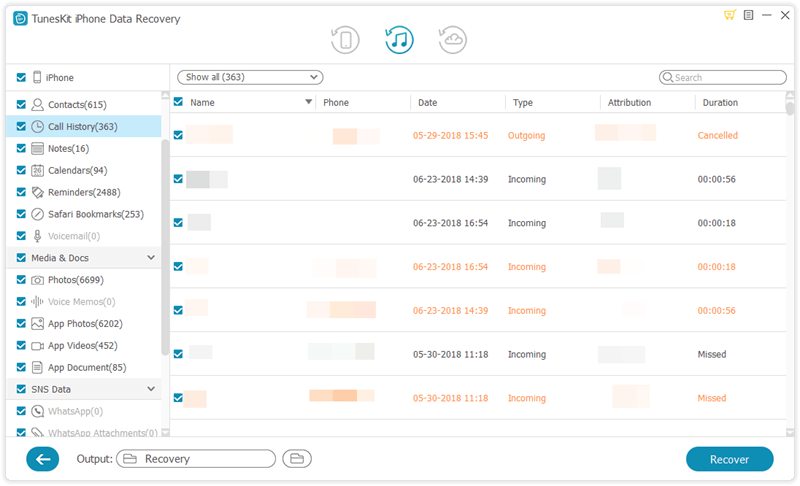Image resolution: width=800 pixels, height=486 pixels.
Task: Select the 05-30-2018 11:18 black date cell
Action: pyautogui.click(x=451, y=354)
